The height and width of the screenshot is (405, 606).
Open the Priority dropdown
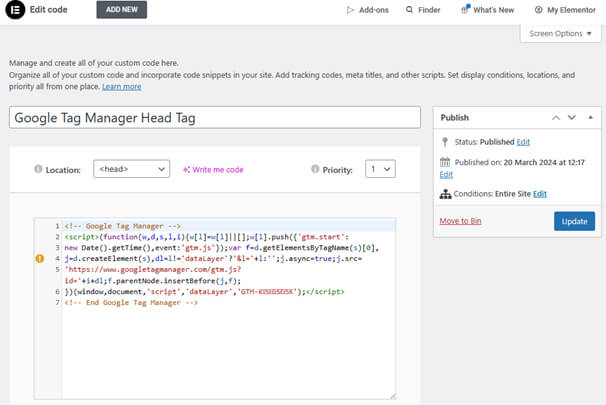380,169
